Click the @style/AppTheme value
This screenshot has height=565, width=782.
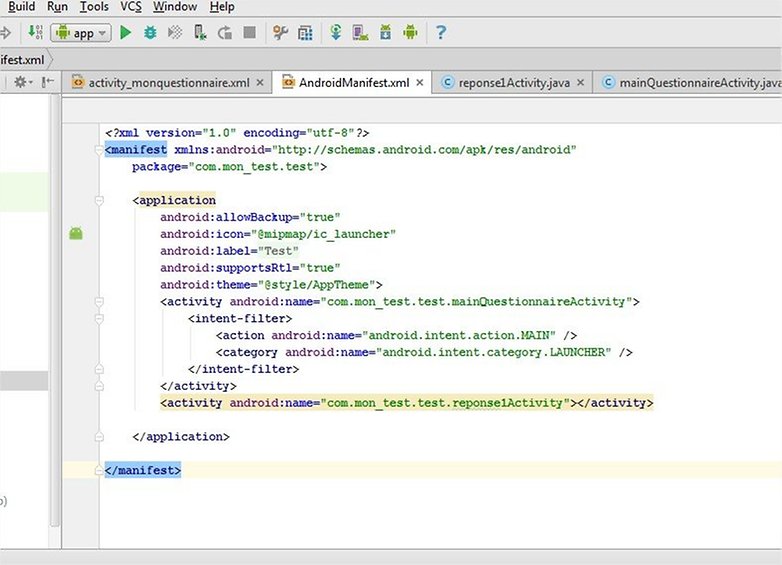tap(316, 285)
